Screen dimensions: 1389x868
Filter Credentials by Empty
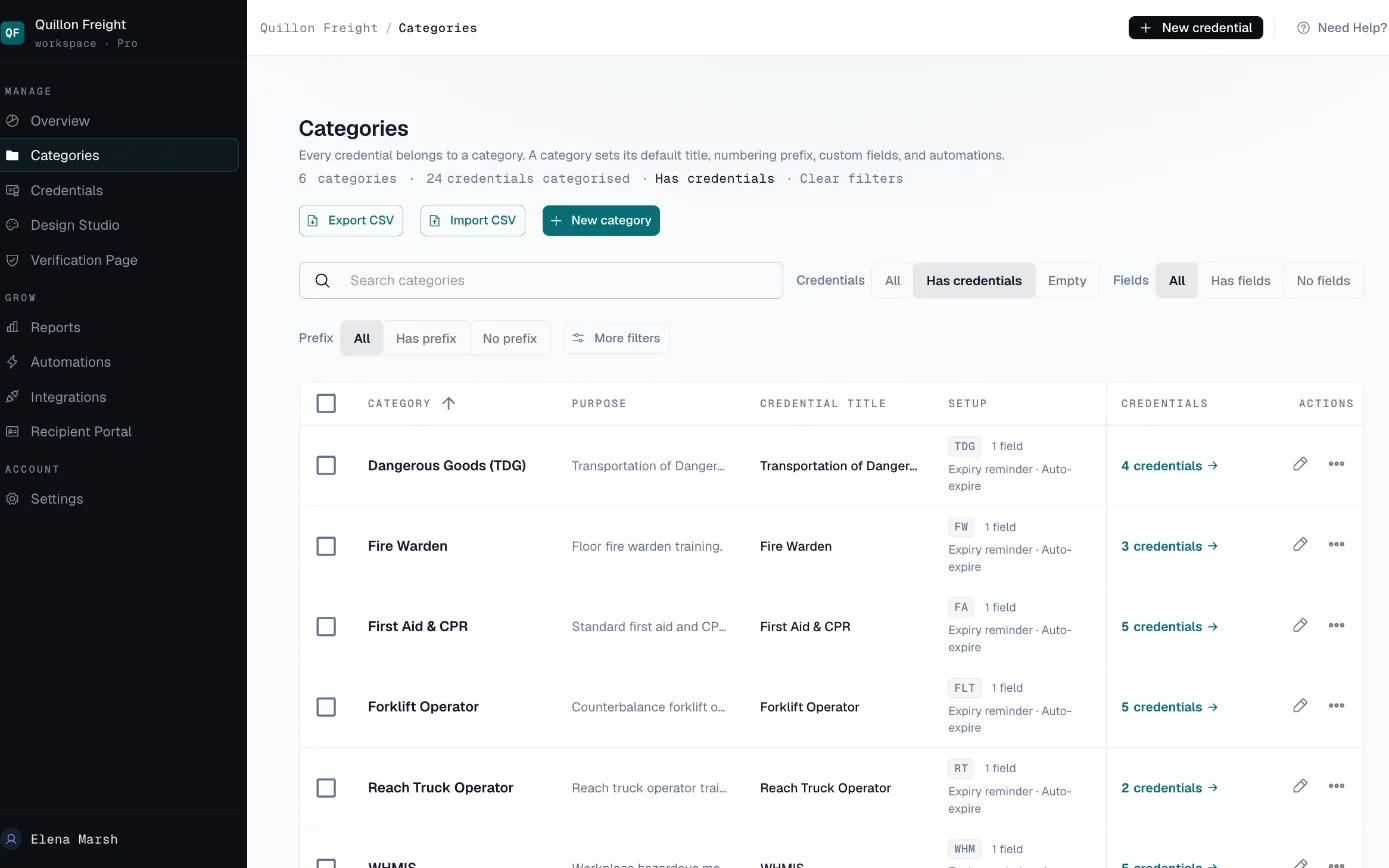1067,281
